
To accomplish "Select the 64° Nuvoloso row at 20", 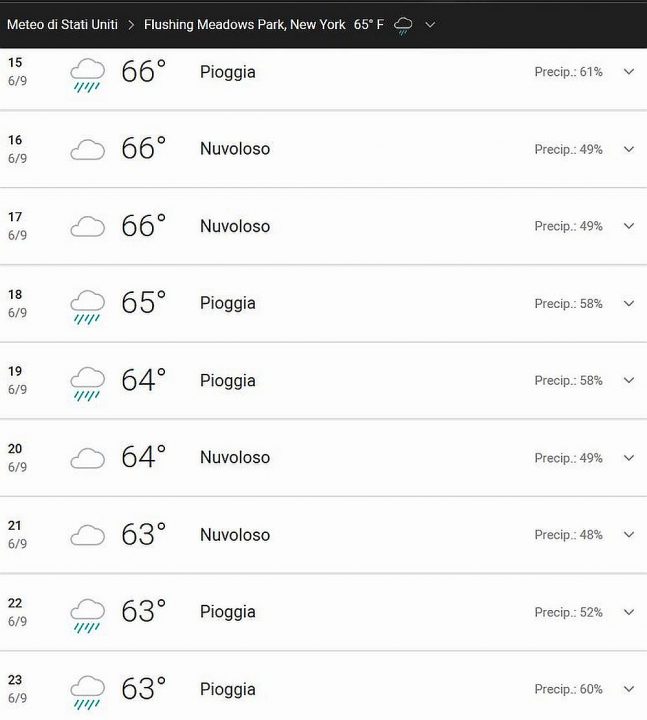I will 323,457.
